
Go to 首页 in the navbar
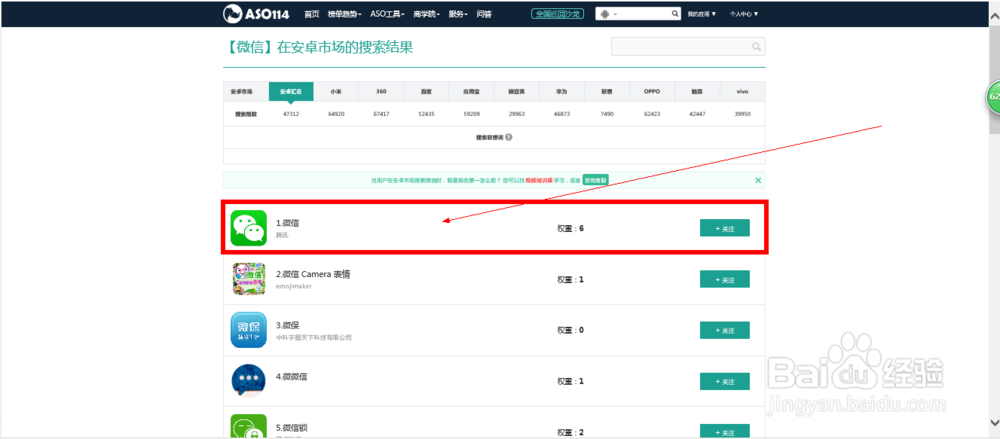click(312, 14)
